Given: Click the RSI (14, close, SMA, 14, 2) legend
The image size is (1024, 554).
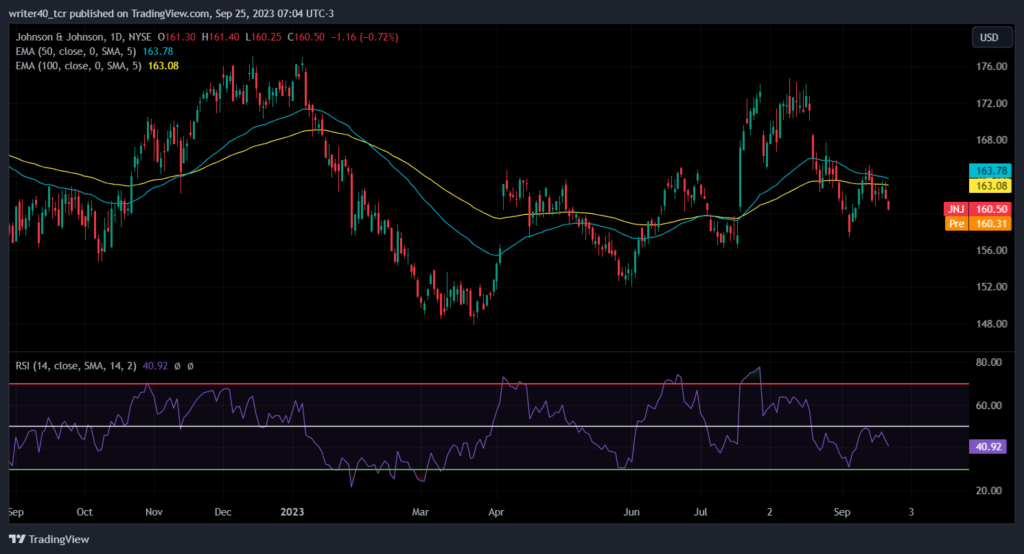Looking at the screenshot, I should tap(76, 366).
